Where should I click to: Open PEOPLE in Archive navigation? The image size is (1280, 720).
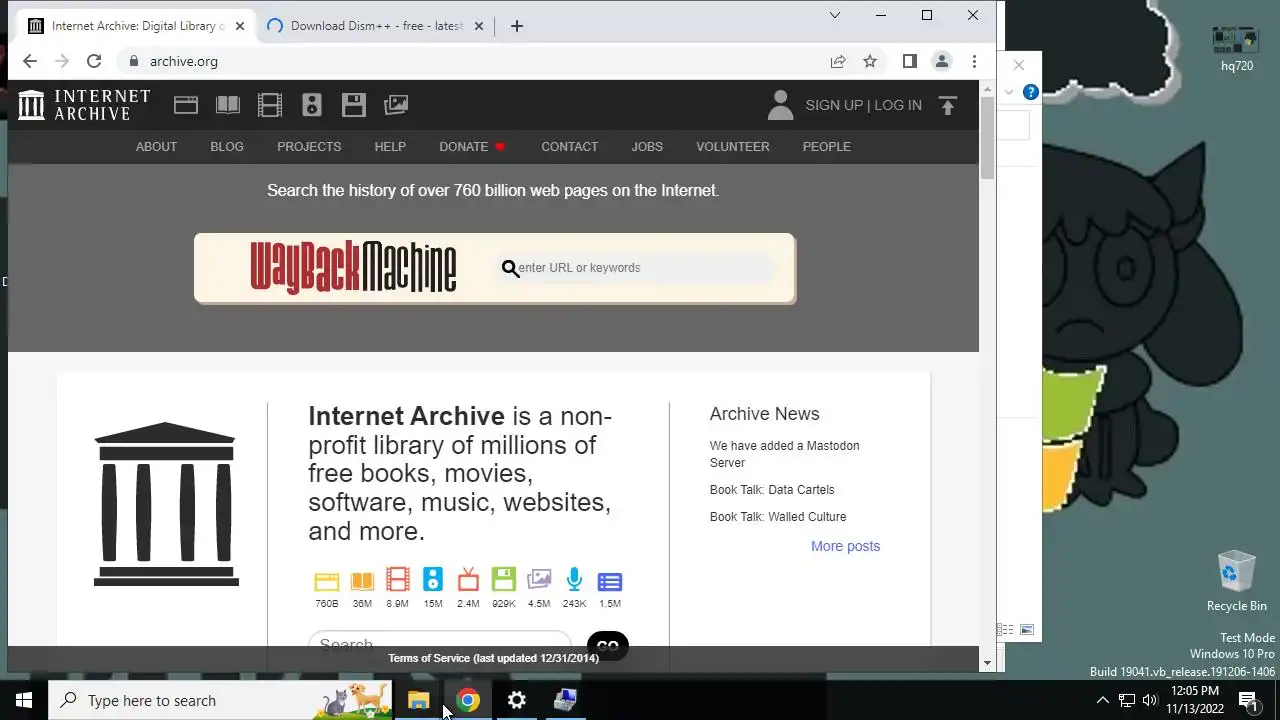coord(827,146)
